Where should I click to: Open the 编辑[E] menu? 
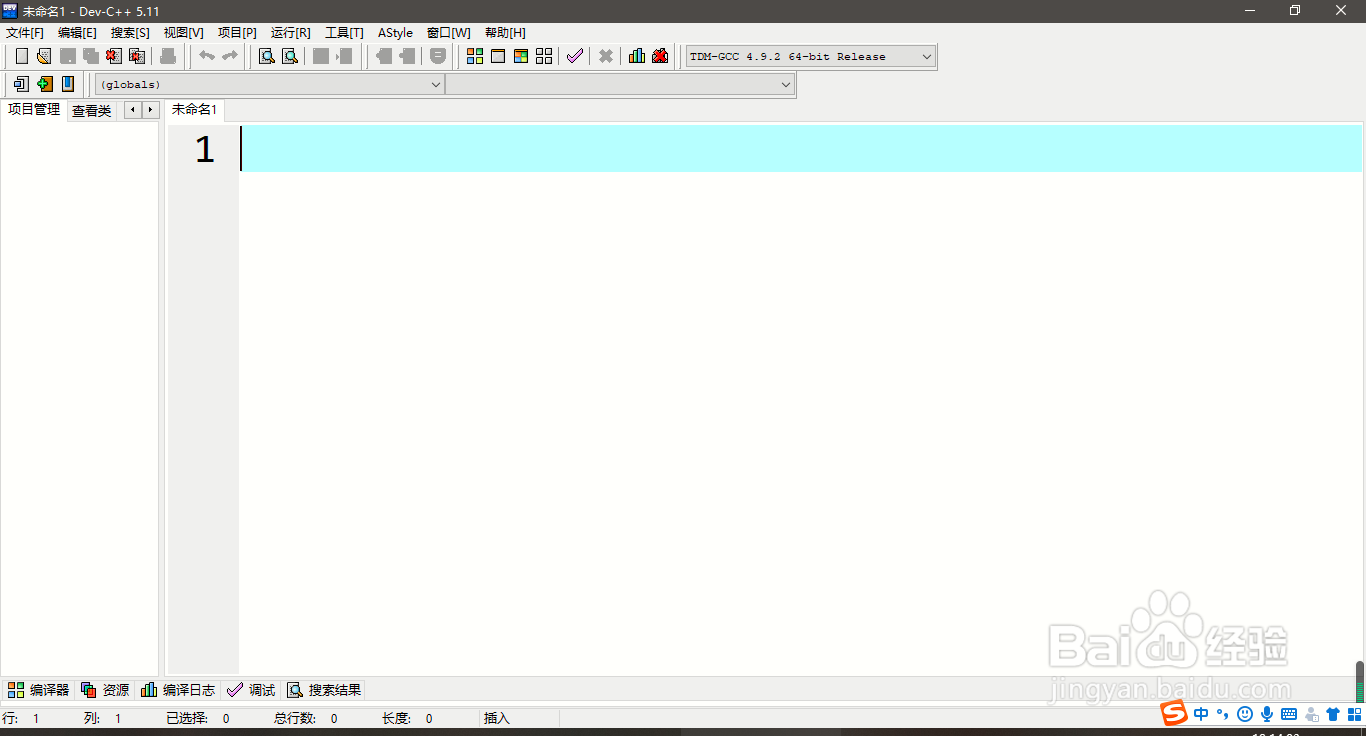[77, 33]
